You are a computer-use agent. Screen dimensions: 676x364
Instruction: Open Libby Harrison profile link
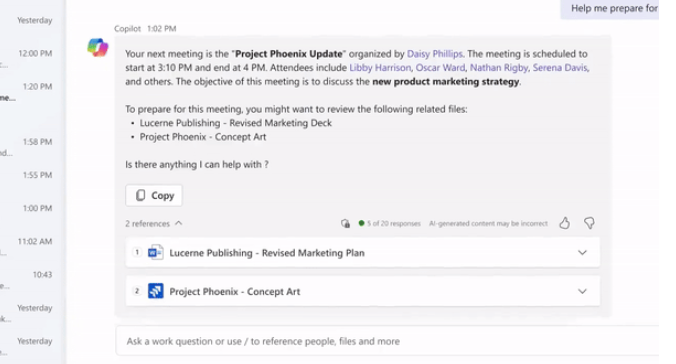(x=380, y=68)
